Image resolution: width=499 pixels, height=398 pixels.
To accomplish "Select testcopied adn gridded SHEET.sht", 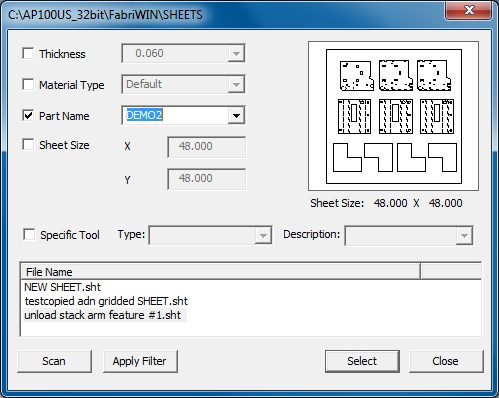I will [106, 301].
